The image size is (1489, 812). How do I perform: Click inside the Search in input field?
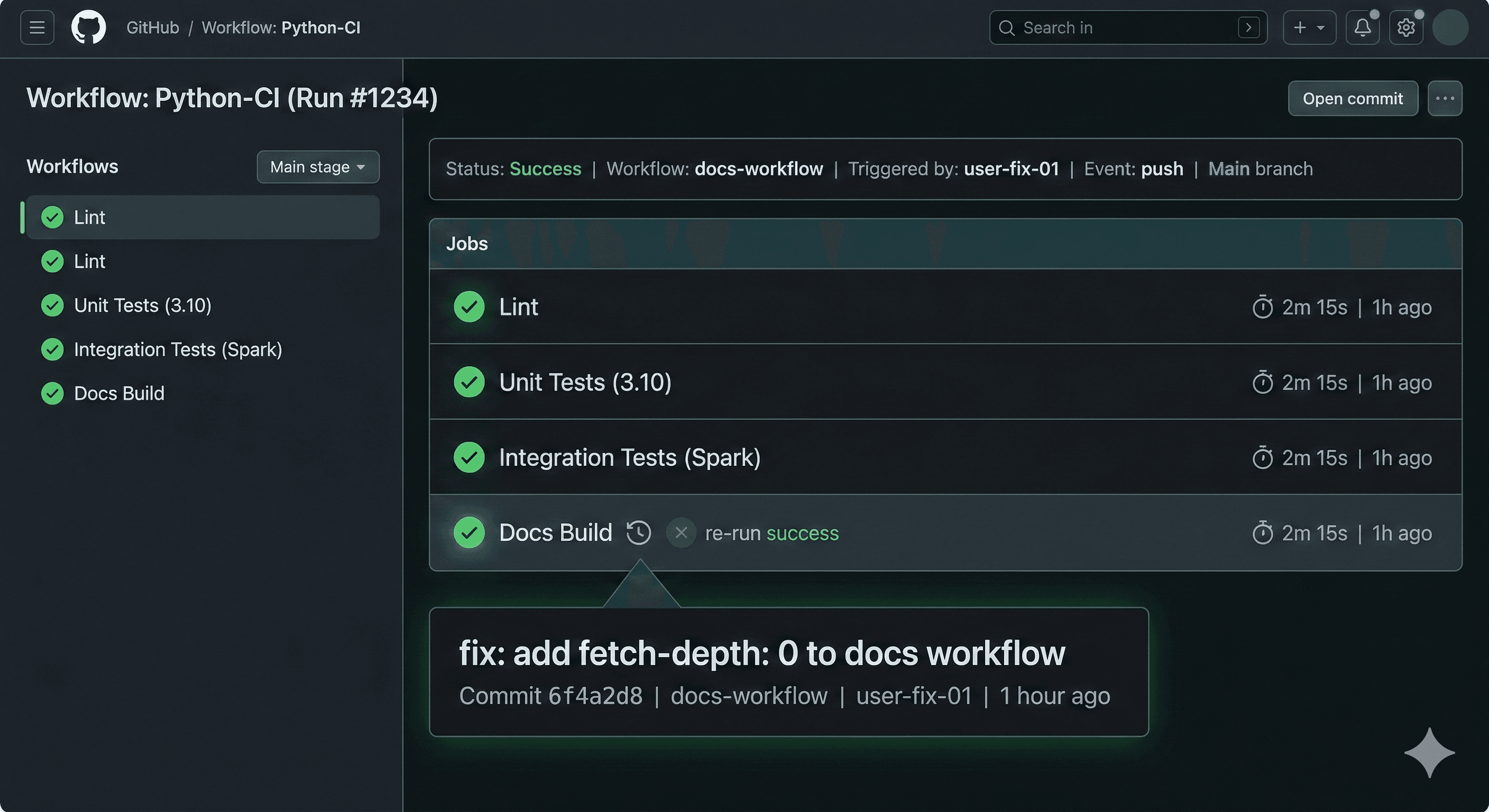1116,27
